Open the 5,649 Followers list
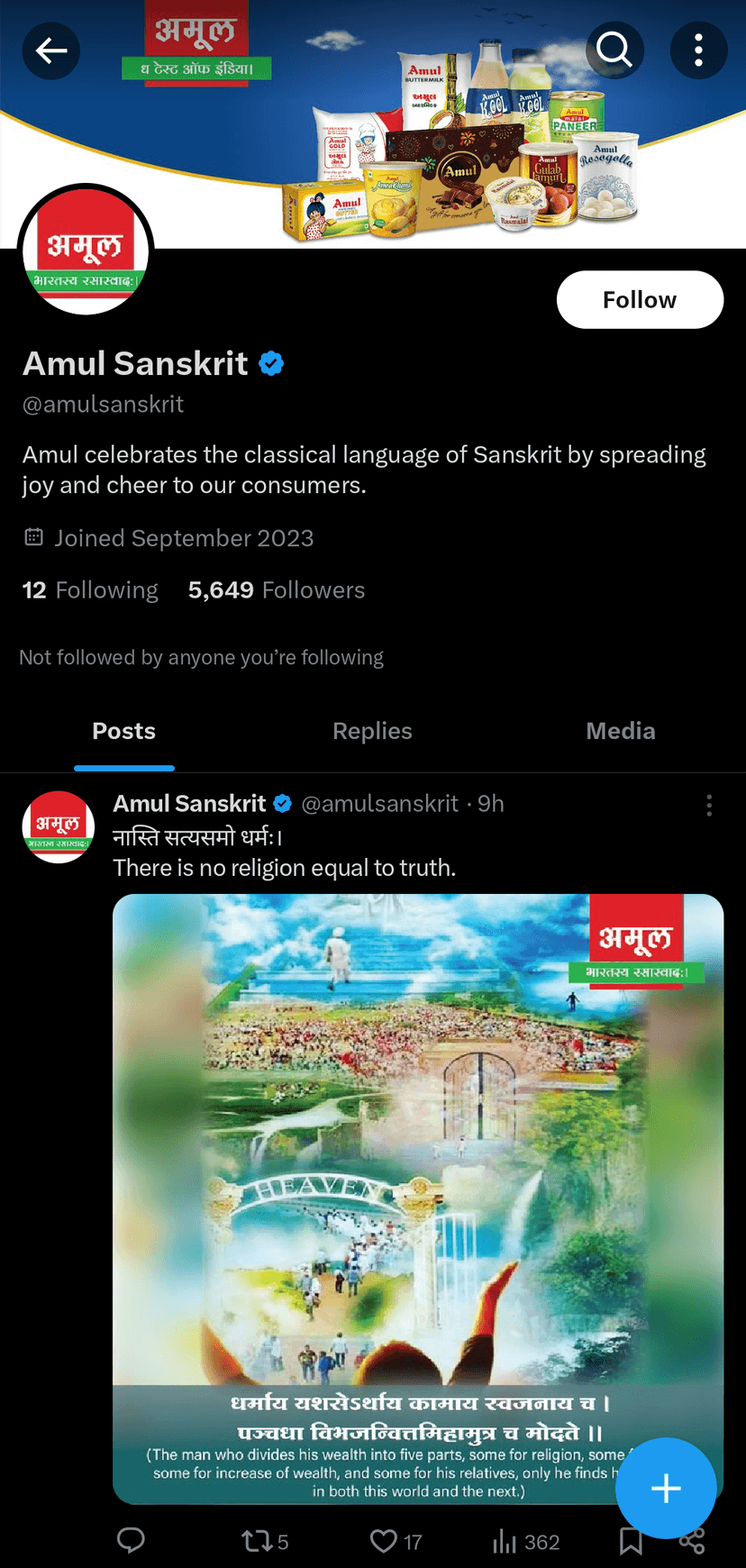 276,590
